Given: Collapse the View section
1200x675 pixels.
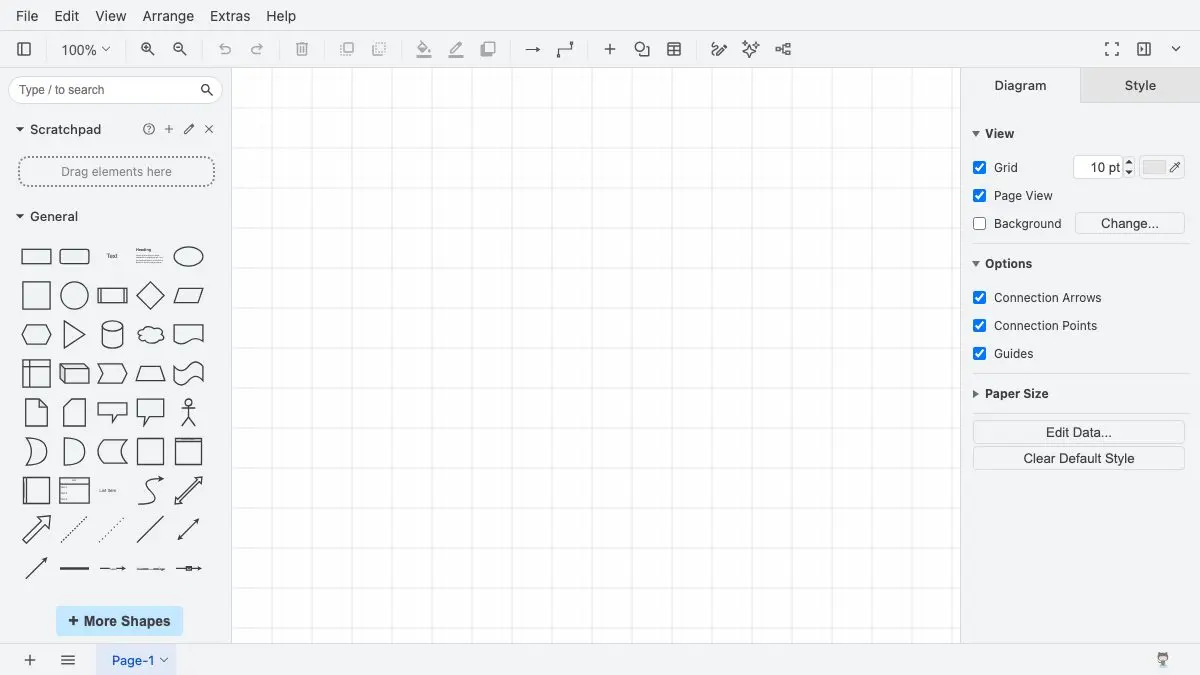Looking at the screenshot, I should pyautogui.click(x=977, y=134).
